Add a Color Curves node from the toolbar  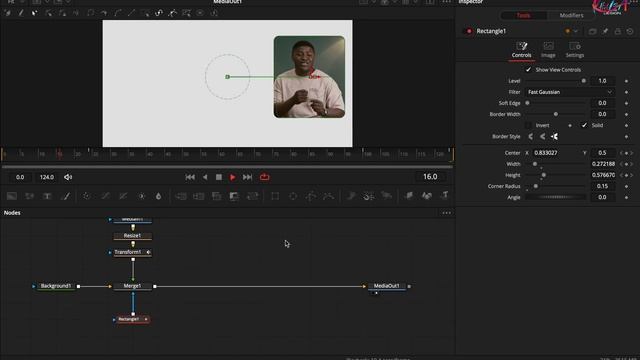[x=105, y=196]
